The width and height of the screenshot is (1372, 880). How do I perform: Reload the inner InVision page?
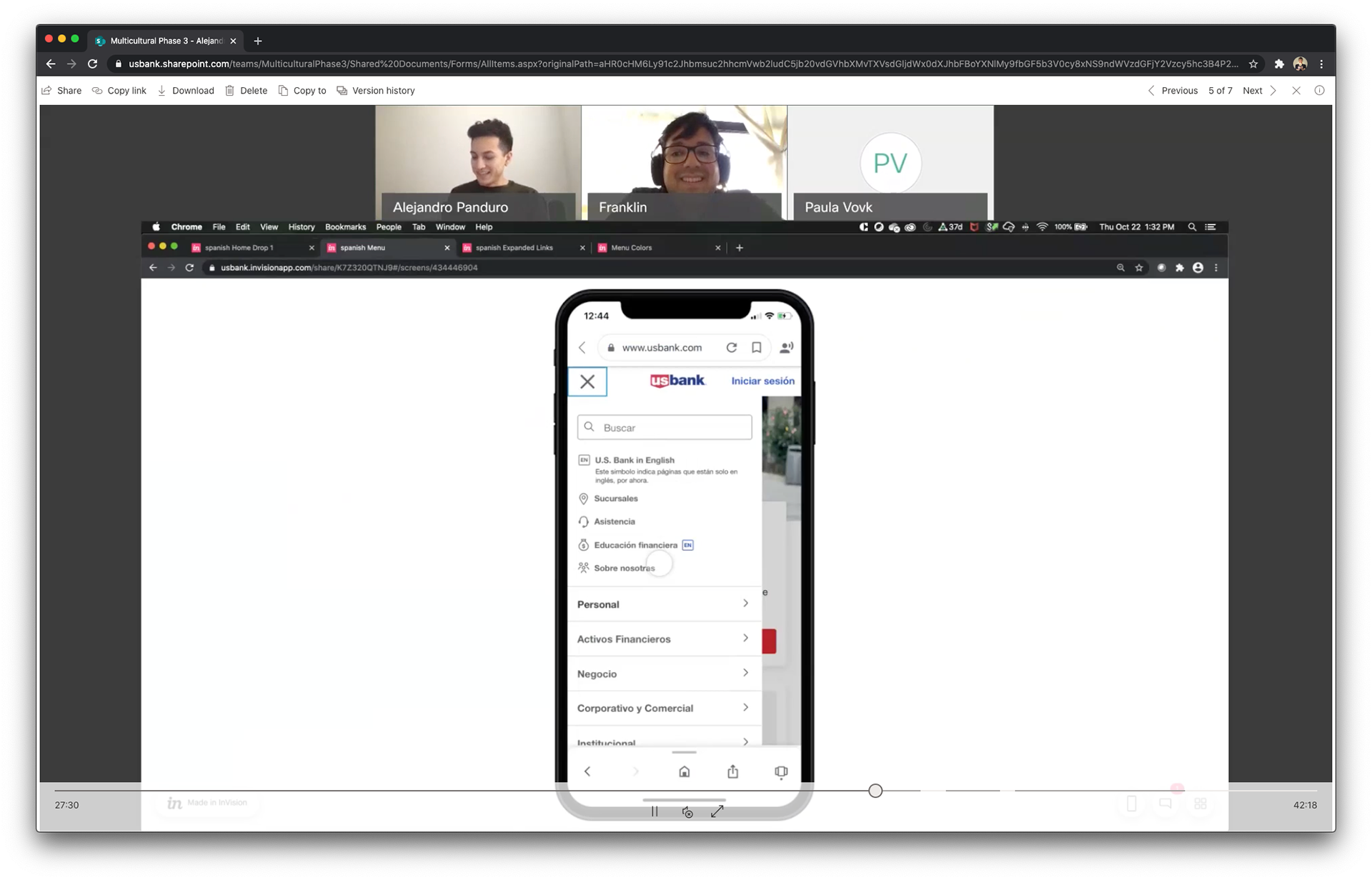[189, 268]
